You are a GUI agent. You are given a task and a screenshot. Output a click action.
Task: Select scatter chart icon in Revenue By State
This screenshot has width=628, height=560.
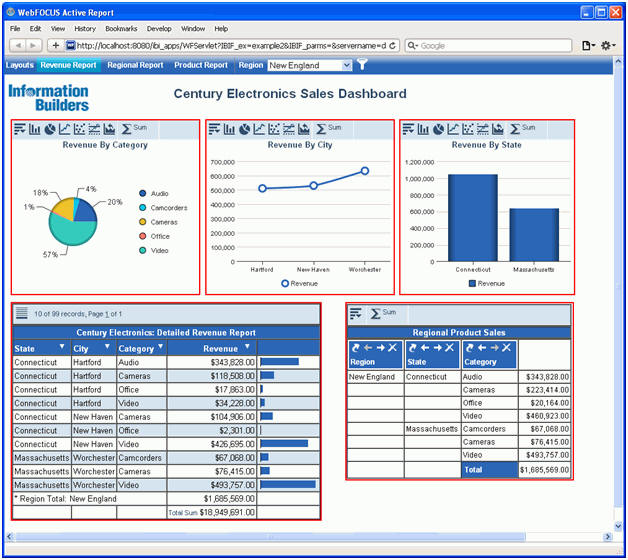[468, 129]
